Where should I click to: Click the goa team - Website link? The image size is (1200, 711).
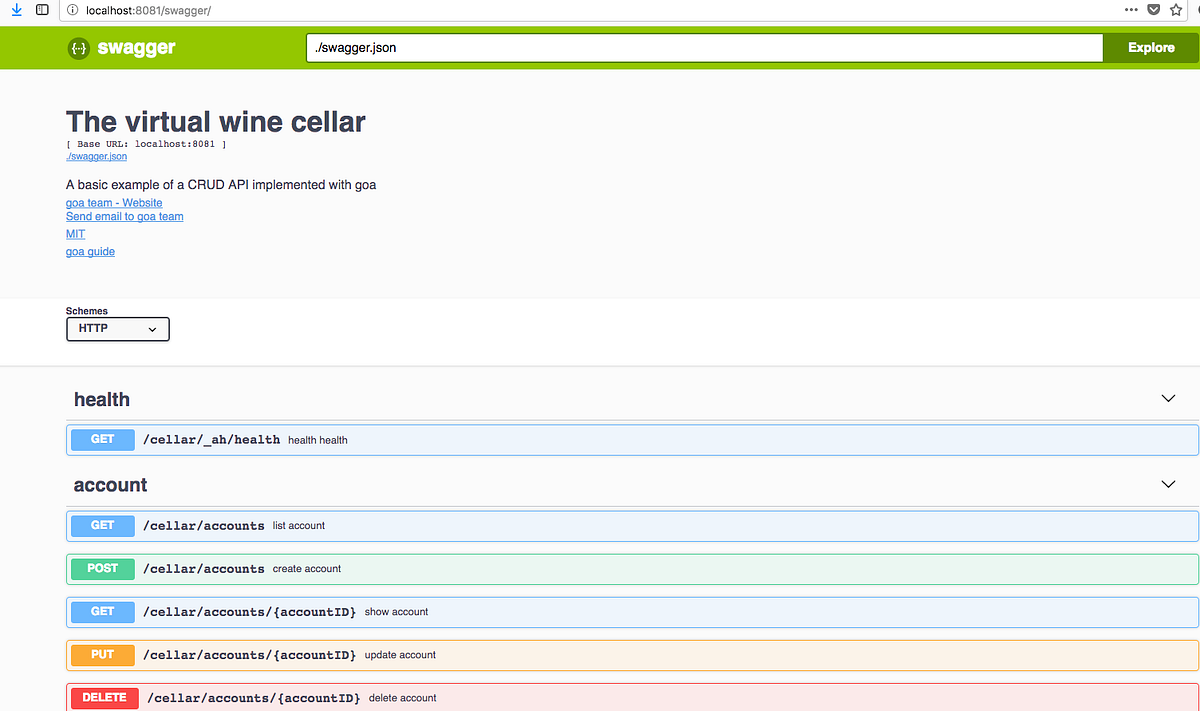tap(114, 202)
